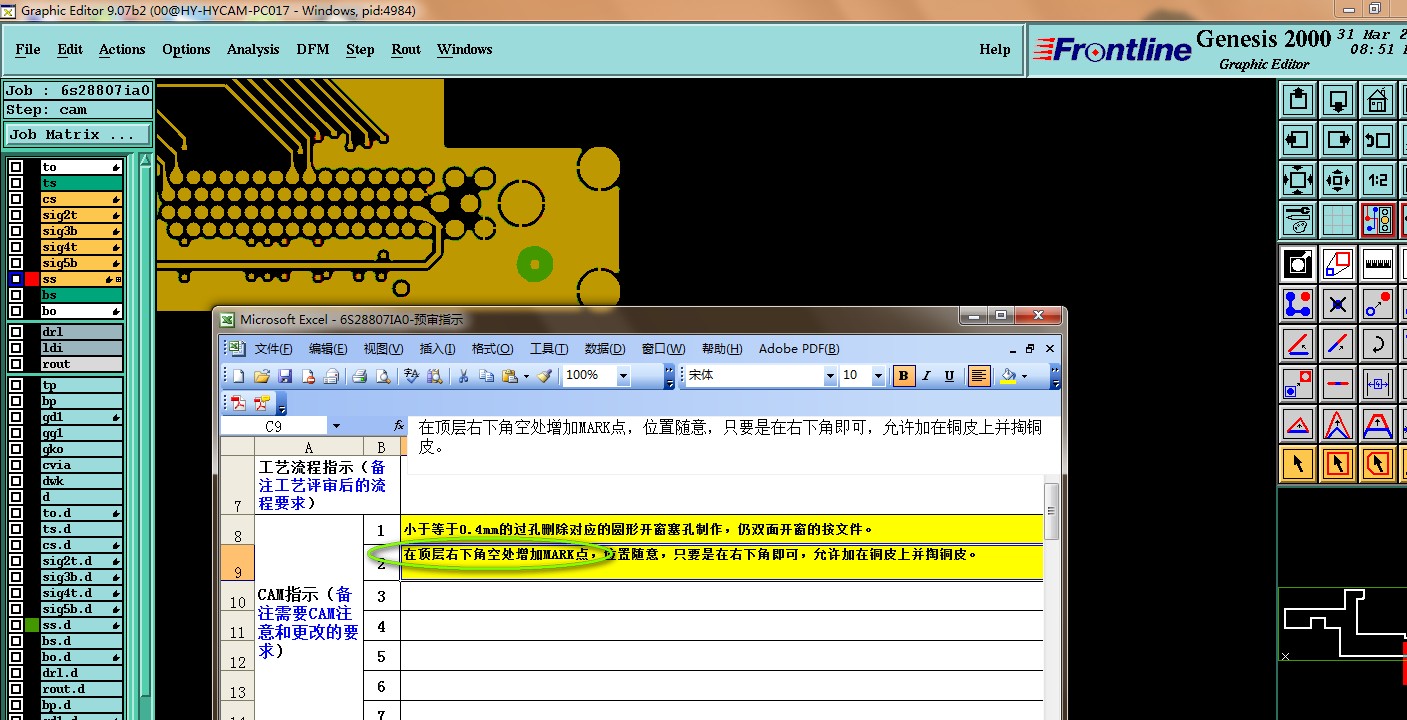This screenshot has height=720, width=1407.
Task: Click the red color box for layer ss
Action: (32, 279)
